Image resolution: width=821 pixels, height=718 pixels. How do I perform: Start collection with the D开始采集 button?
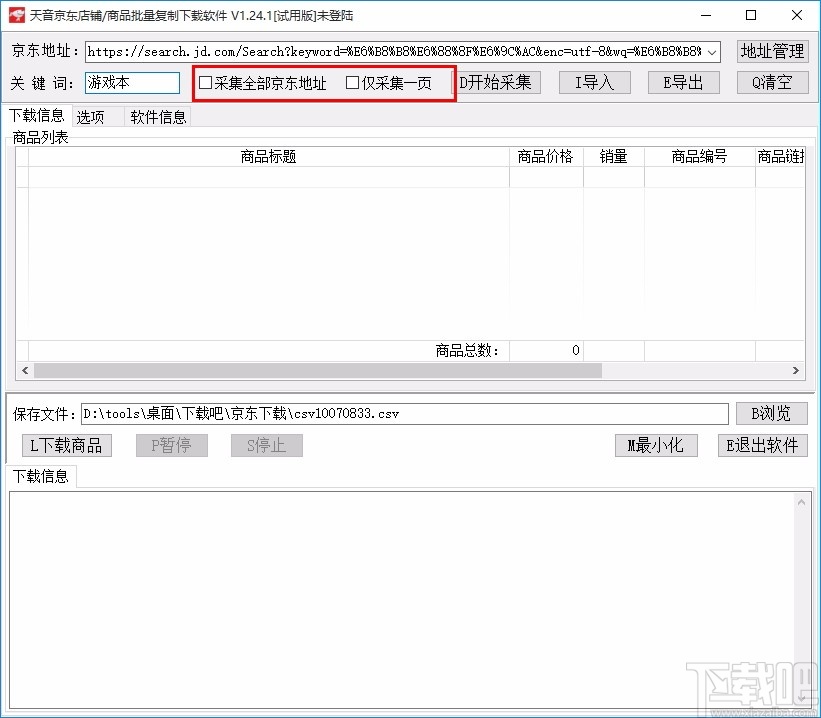(500, 83)
